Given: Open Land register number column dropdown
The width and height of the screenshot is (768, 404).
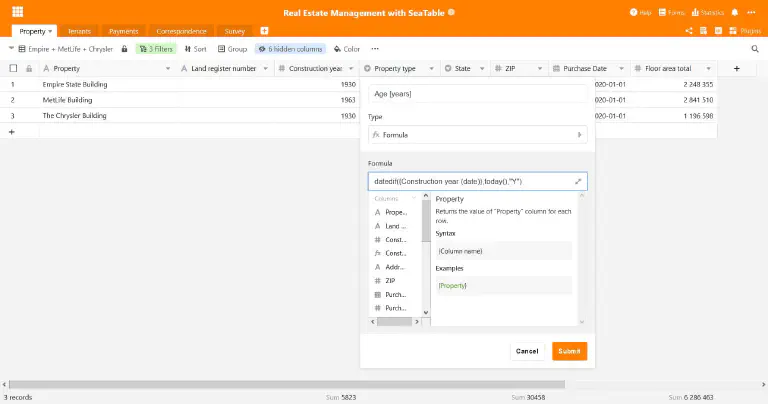Looking at the screenshot, I should pos(265,69).
